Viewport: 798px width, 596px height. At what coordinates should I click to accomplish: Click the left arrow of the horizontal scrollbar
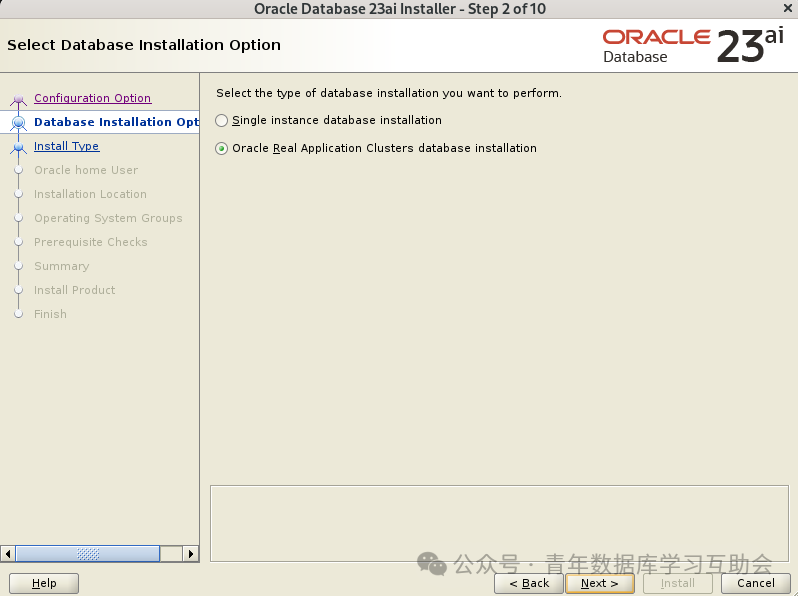click(x=8, y=554)
